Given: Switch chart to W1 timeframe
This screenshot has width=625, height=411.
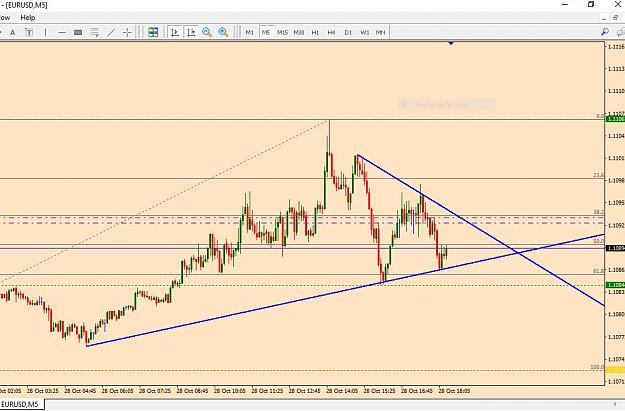Looking at the screenshot, I should click(x=365, y=32).
